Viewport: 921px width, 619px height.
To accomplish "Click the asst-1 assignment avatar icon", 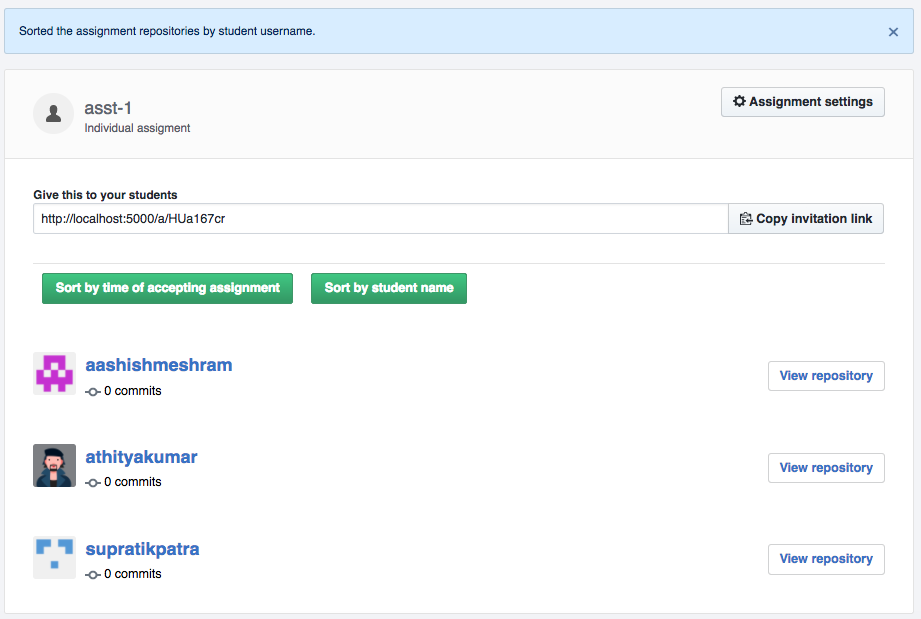I will coord(53,113).
